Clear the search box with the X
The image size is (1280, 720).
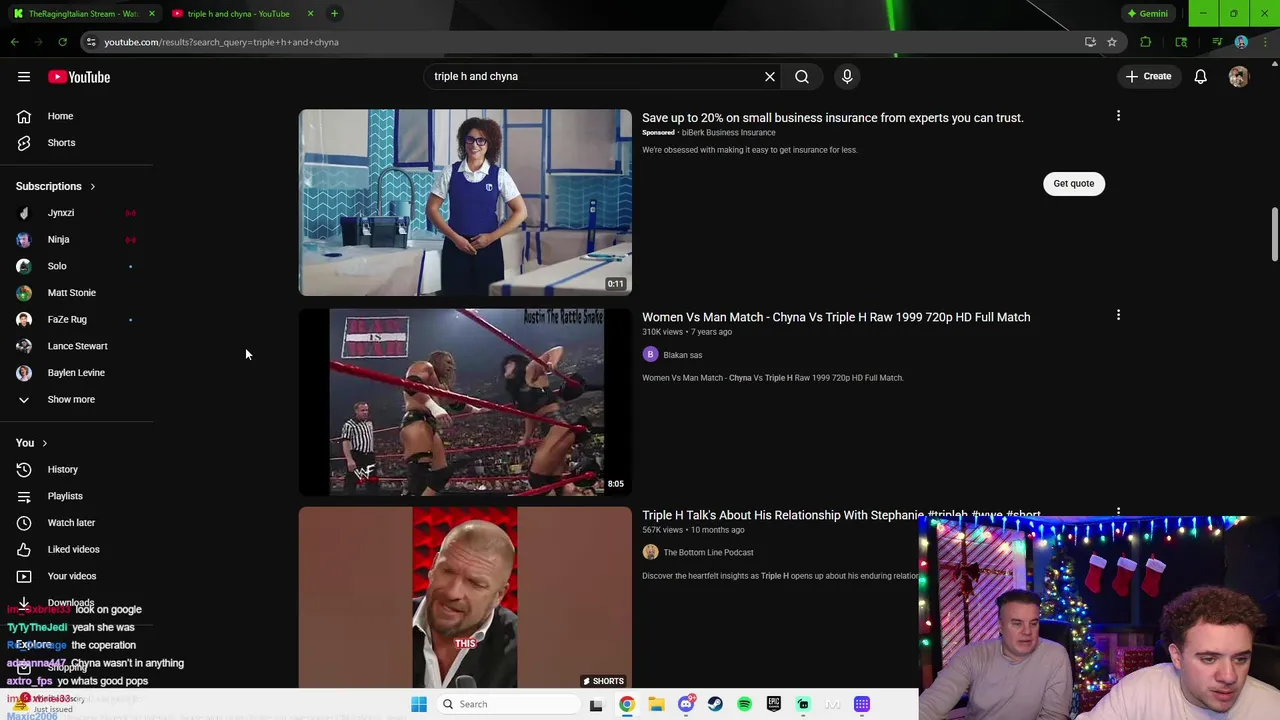770,76
